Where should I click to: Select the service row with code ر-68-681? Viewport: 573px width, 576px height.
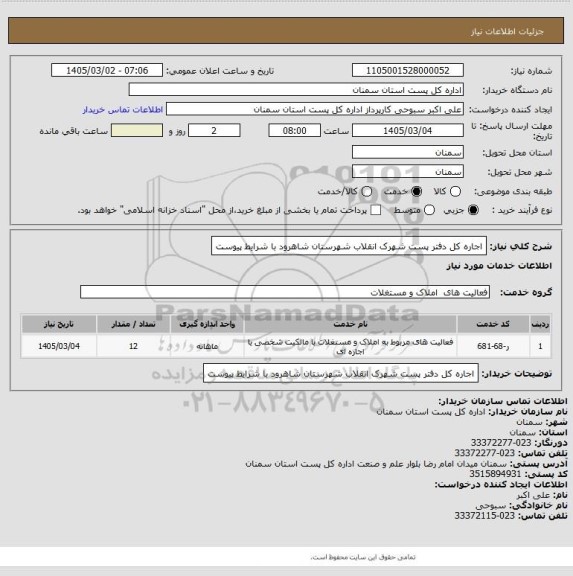tap(286, 346)
